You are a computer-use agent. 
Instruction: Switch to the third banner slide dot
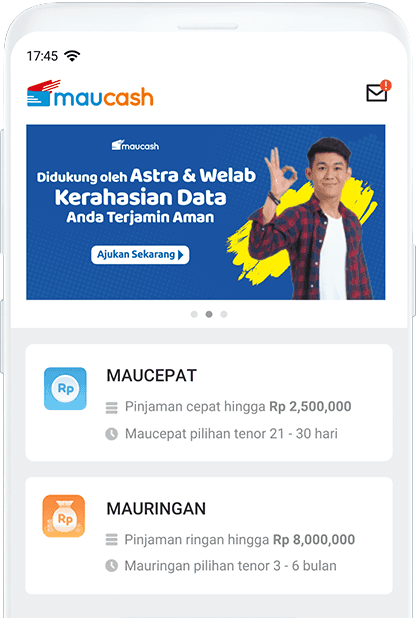224,314
